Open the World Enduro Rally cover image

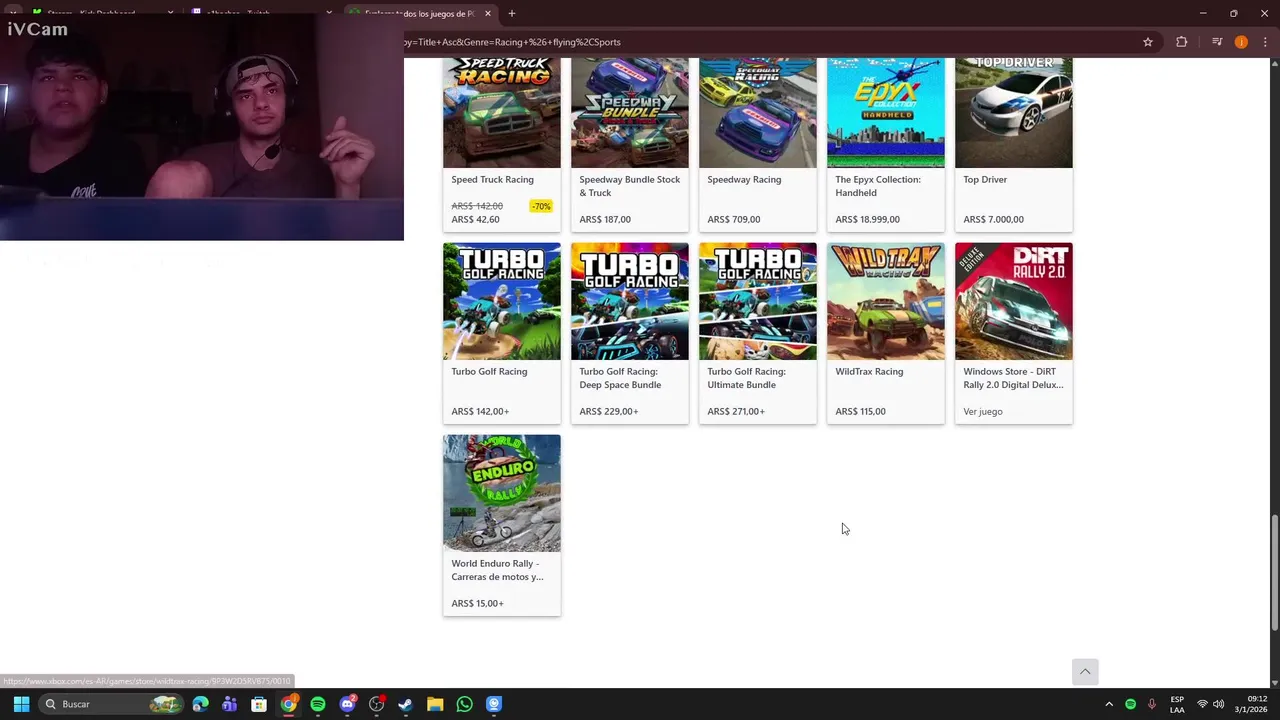pos(502,493)
